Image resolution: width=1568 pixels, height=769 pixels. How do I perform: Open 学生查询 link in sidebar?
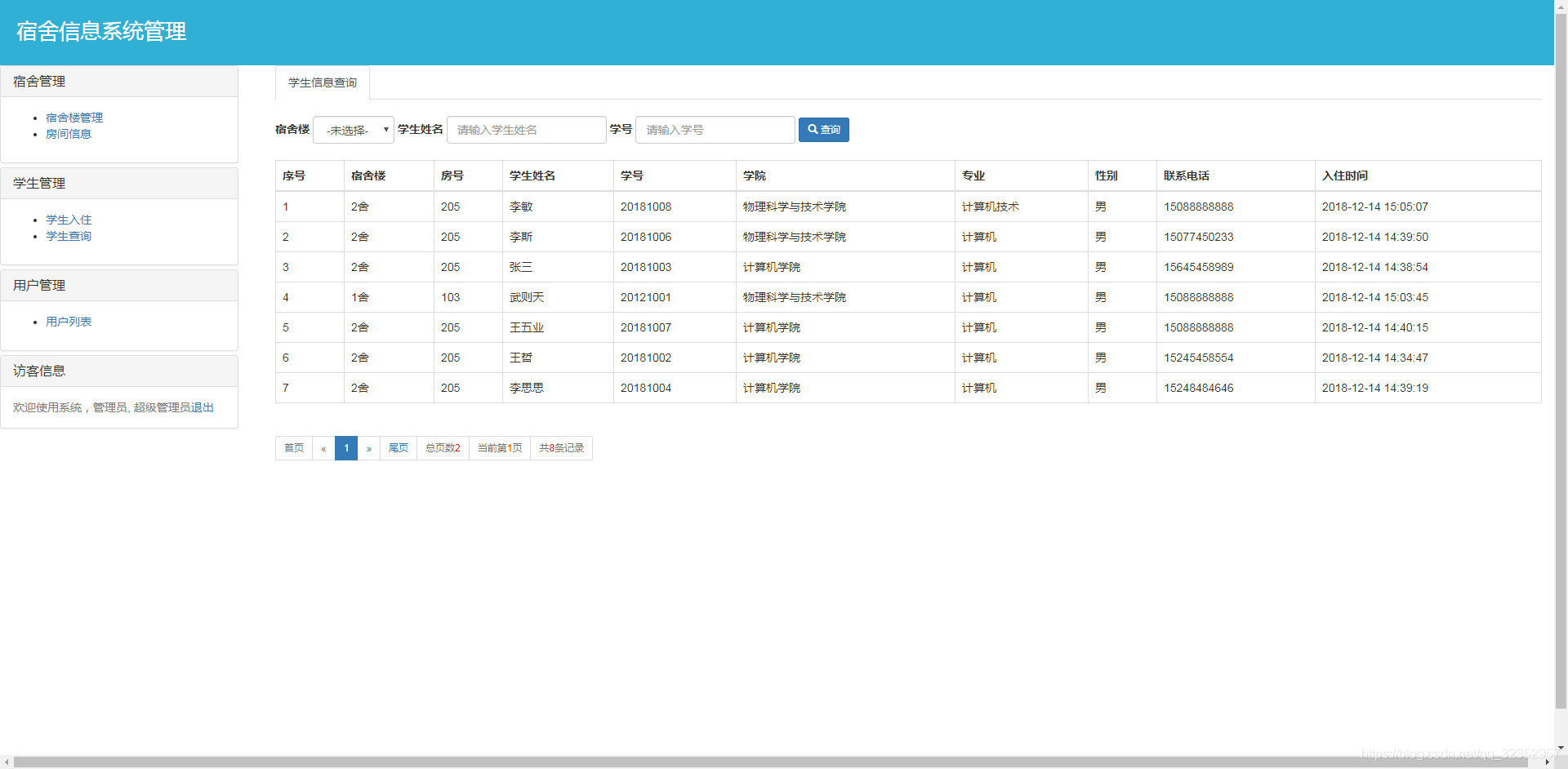(x=69, y=236)
